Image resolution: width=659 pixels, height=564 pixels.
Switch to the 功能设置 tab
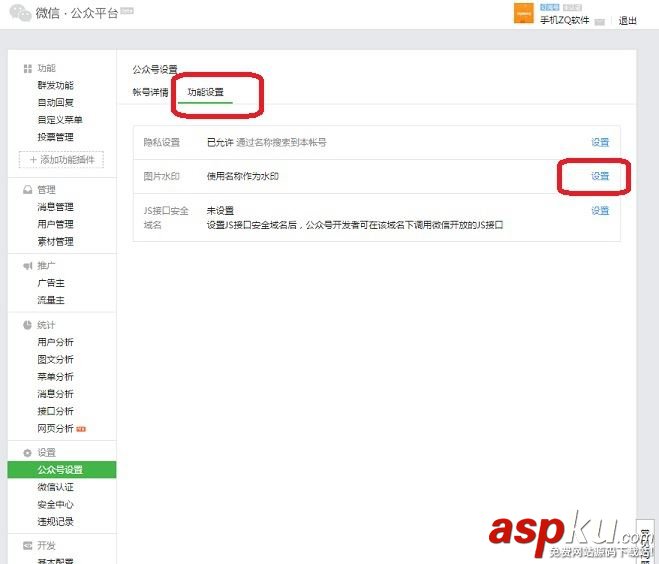(206, 92)
